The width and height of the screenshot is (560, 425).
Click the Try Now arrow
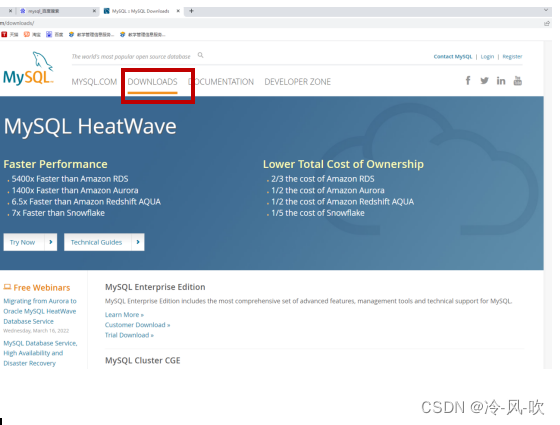click(51, 242)
